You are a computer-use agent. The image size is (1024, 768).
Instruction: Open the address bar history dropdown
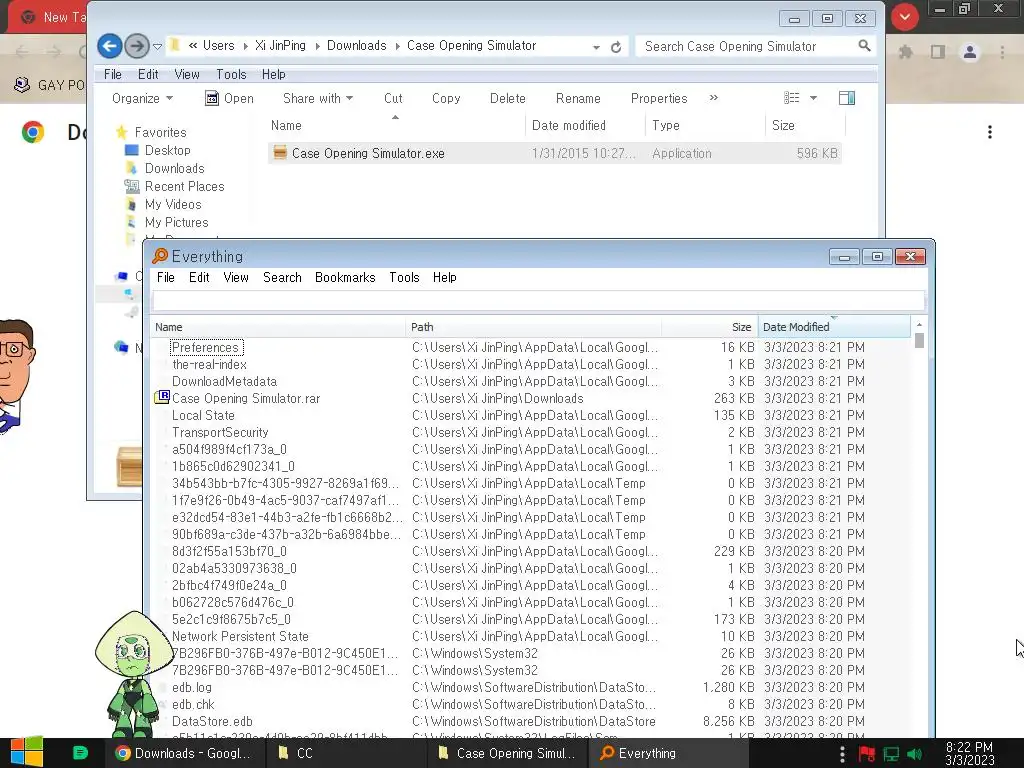596,47
